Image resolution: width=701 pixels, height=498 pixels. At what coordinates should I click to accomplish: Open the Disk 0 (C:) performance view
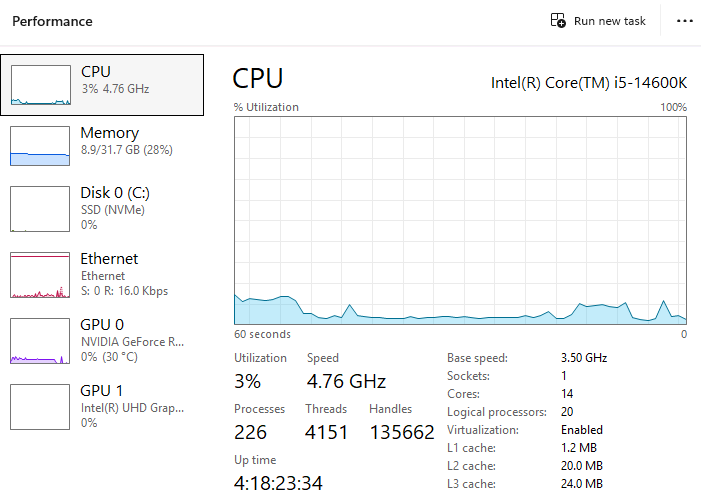point(115,193)
